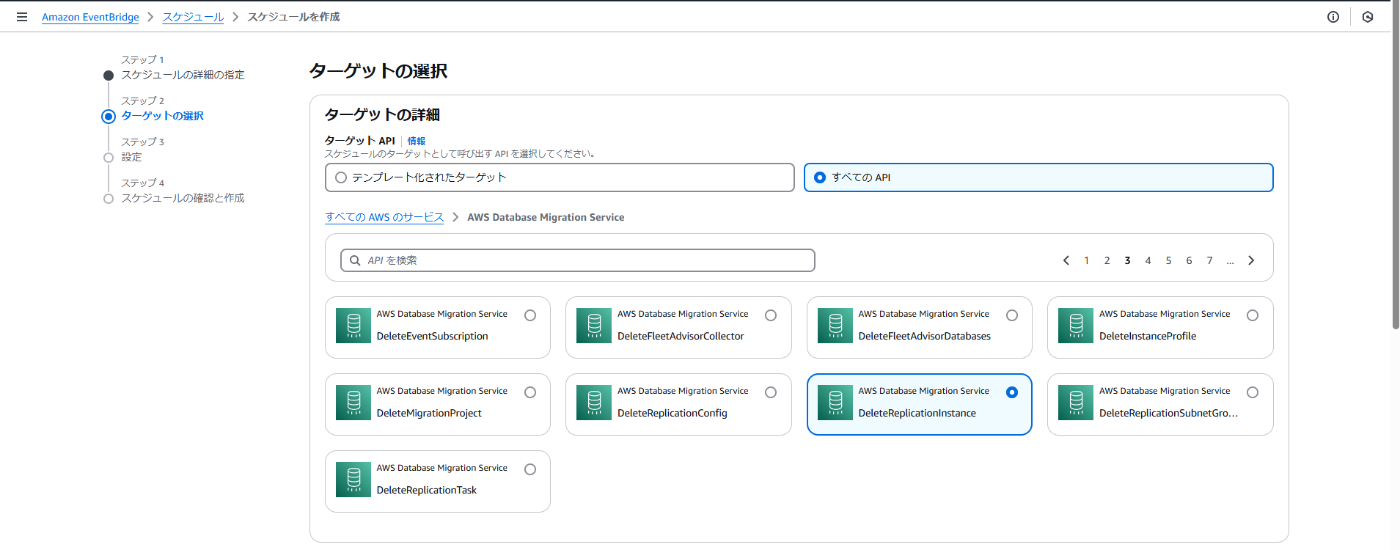This screenshot has width=1400, height=550.
Task: Click the DeleteReplicationConfig database icon
Action: pos(594,403)
